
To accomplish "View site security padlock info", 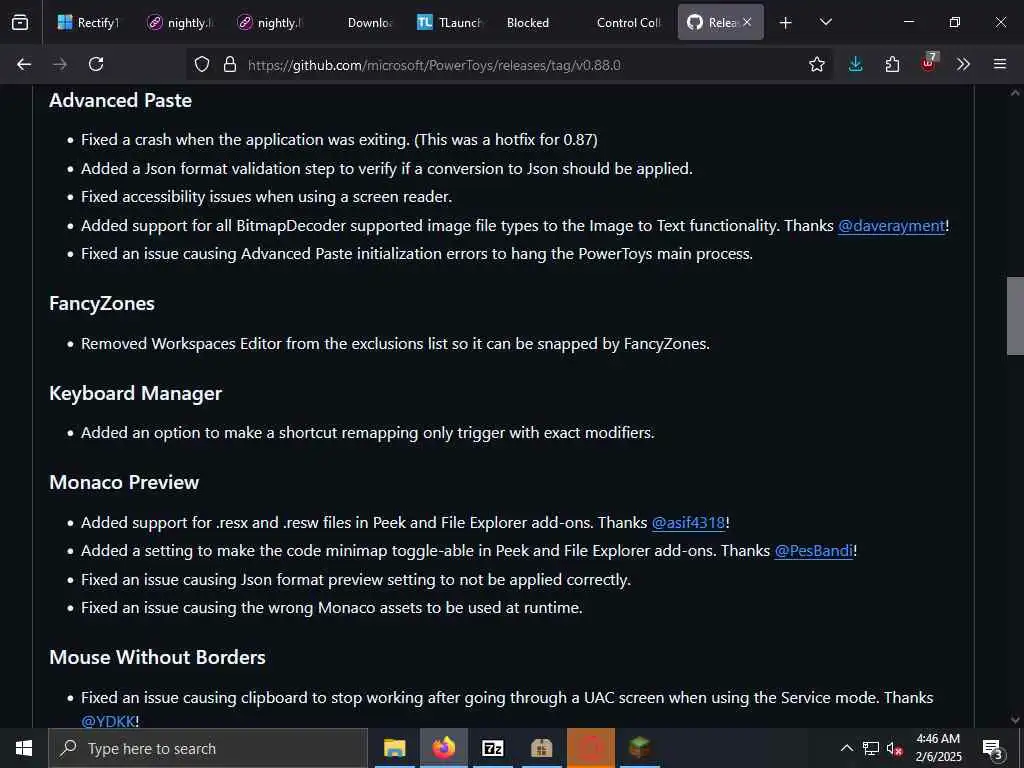I will point(229,64).
